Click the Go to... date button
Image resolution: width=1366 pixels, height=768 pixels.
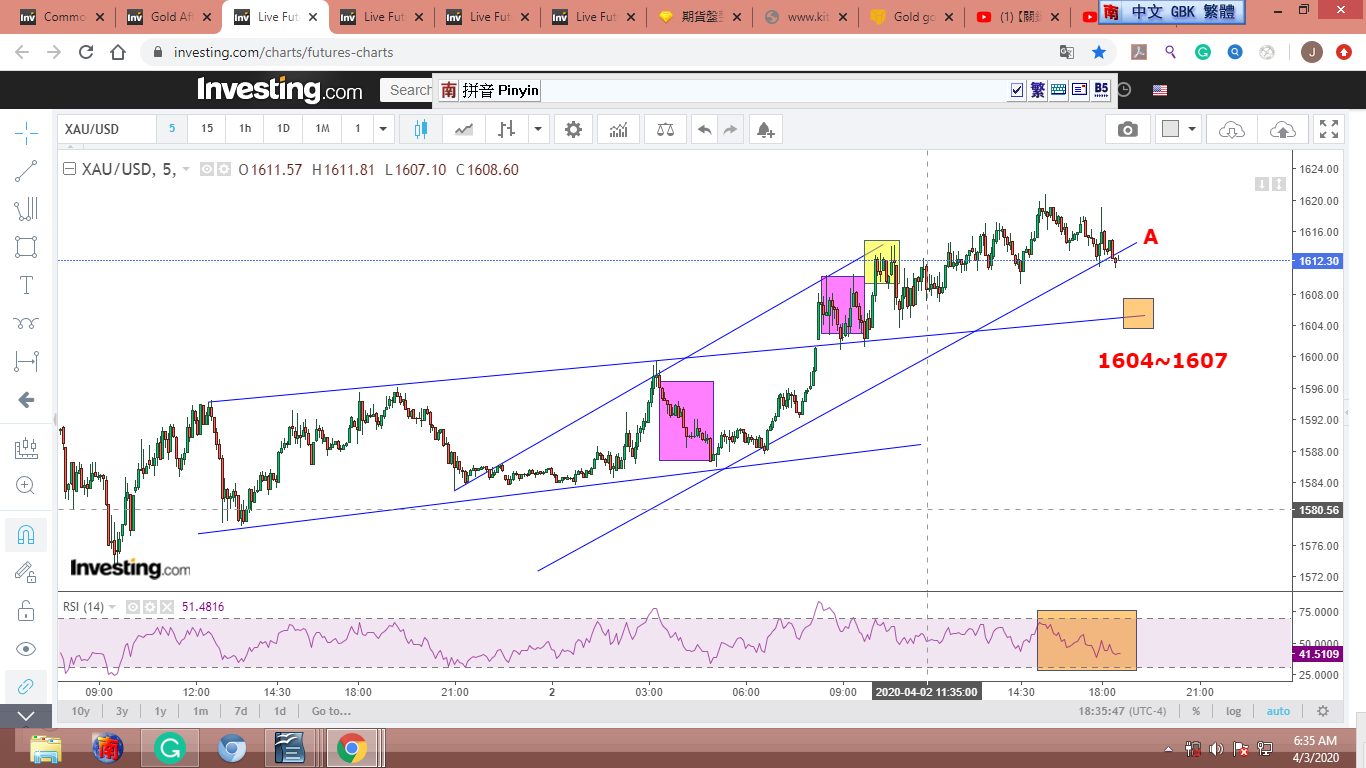point(331,711)
